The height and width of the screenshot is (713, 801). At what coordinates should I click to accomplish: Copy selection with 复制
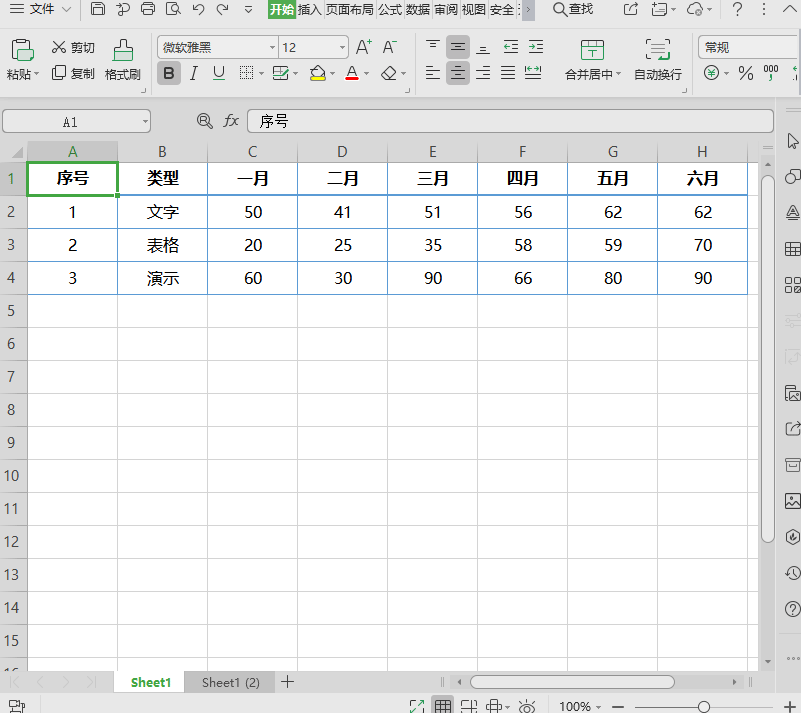click(73, 74)
